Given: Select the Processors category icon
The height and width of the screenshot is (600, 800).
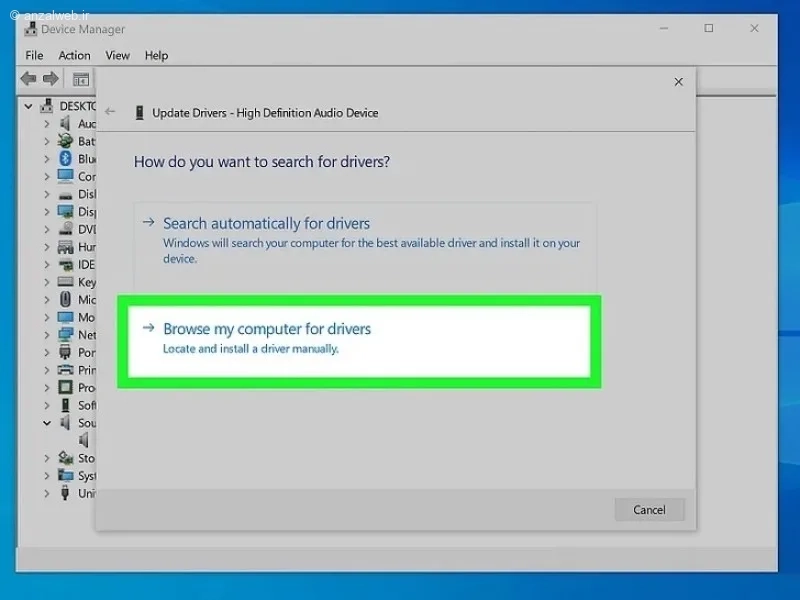Looking at the screenshot, I should point(65,387).
